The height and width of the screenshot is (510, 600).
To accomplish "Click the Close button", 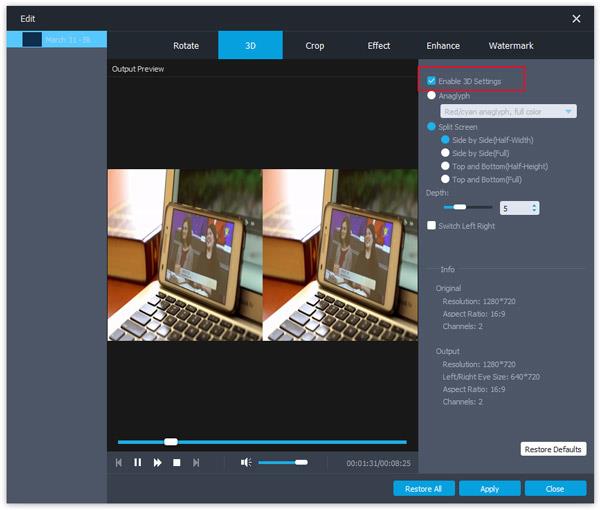I will [555, 489].
